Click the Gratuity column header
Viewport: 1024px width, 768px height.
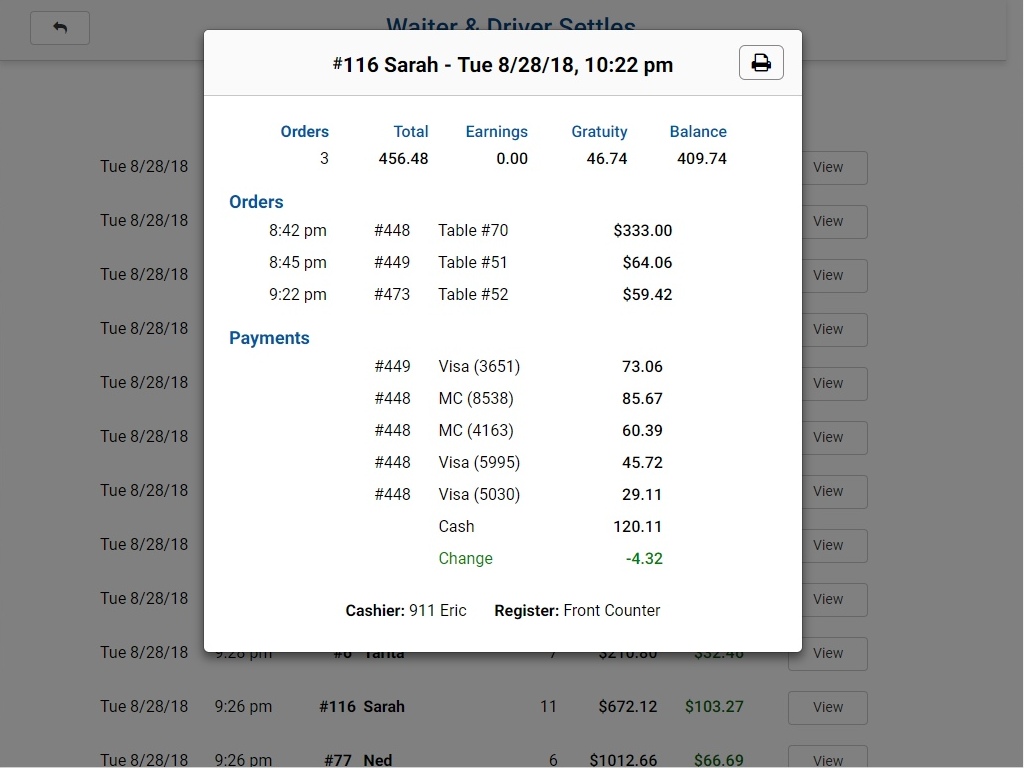pyautogui.click(x=599, y=131)
